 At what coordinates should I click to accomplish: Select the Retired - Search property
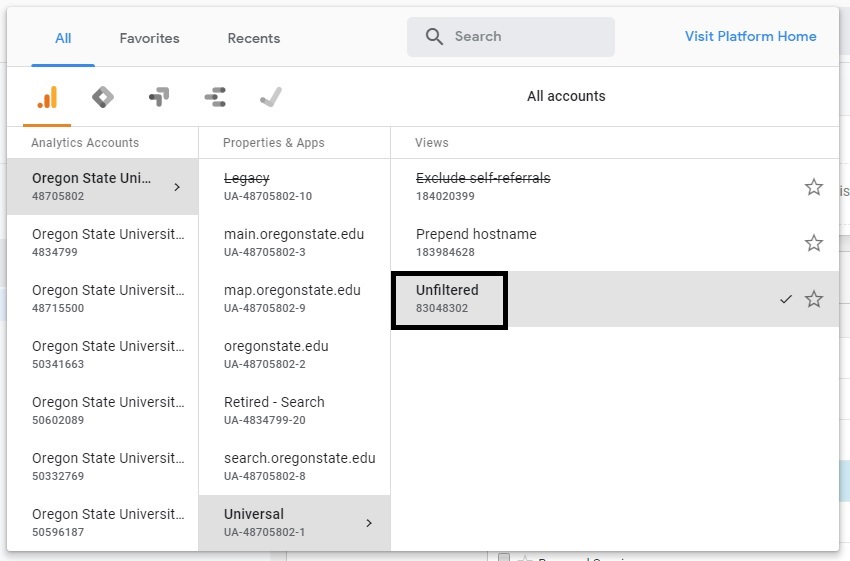pos(294,410)
